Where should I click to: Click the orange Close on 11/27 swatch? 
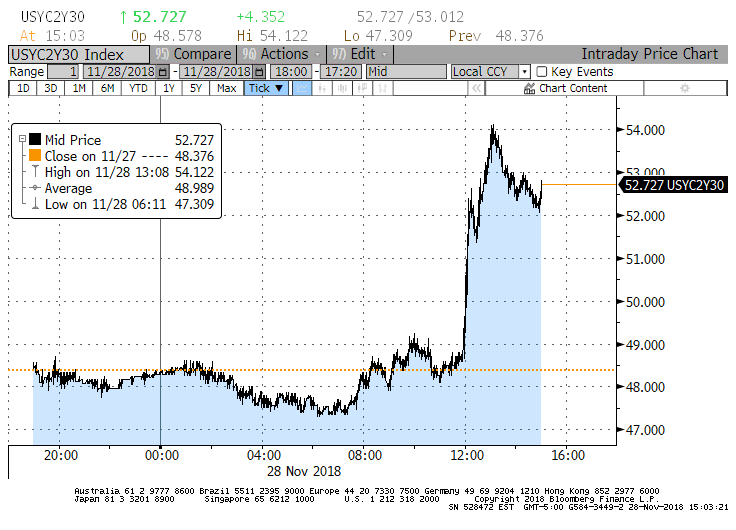click(x=35, y=155)
